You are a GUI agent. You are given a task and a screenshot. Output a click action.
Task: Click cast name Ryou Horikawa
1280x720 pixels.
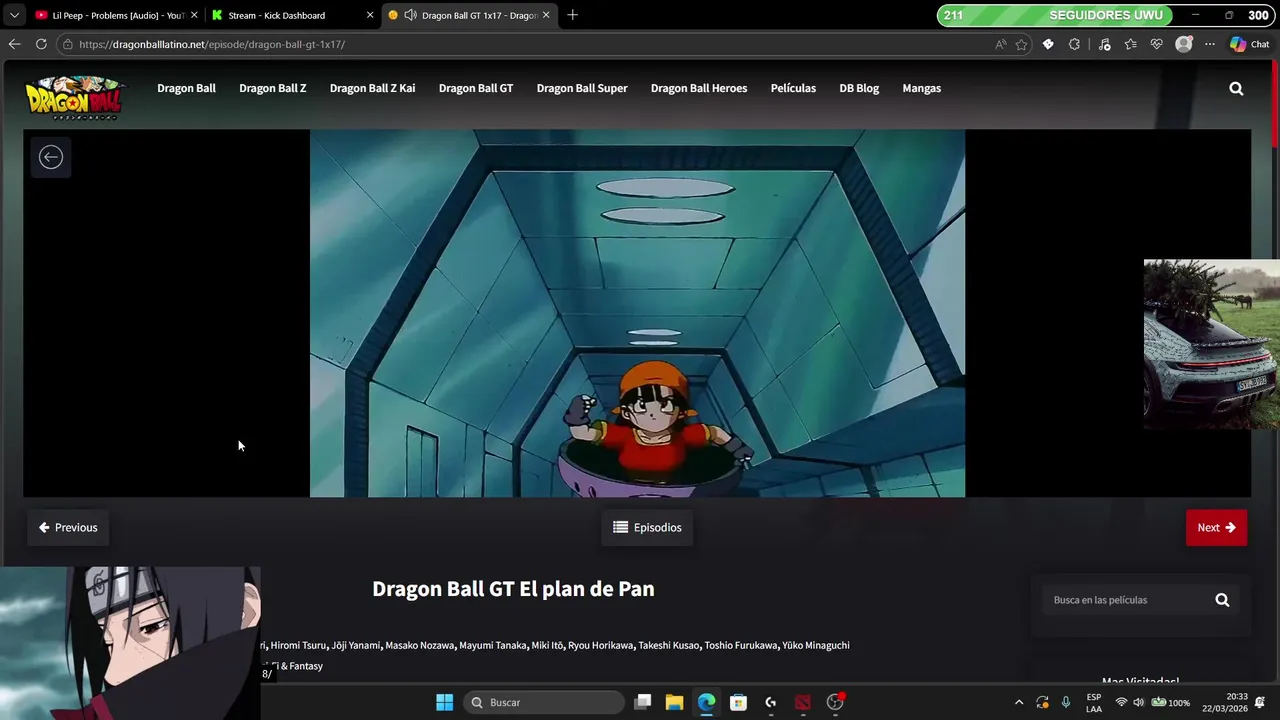pos(601,645)
